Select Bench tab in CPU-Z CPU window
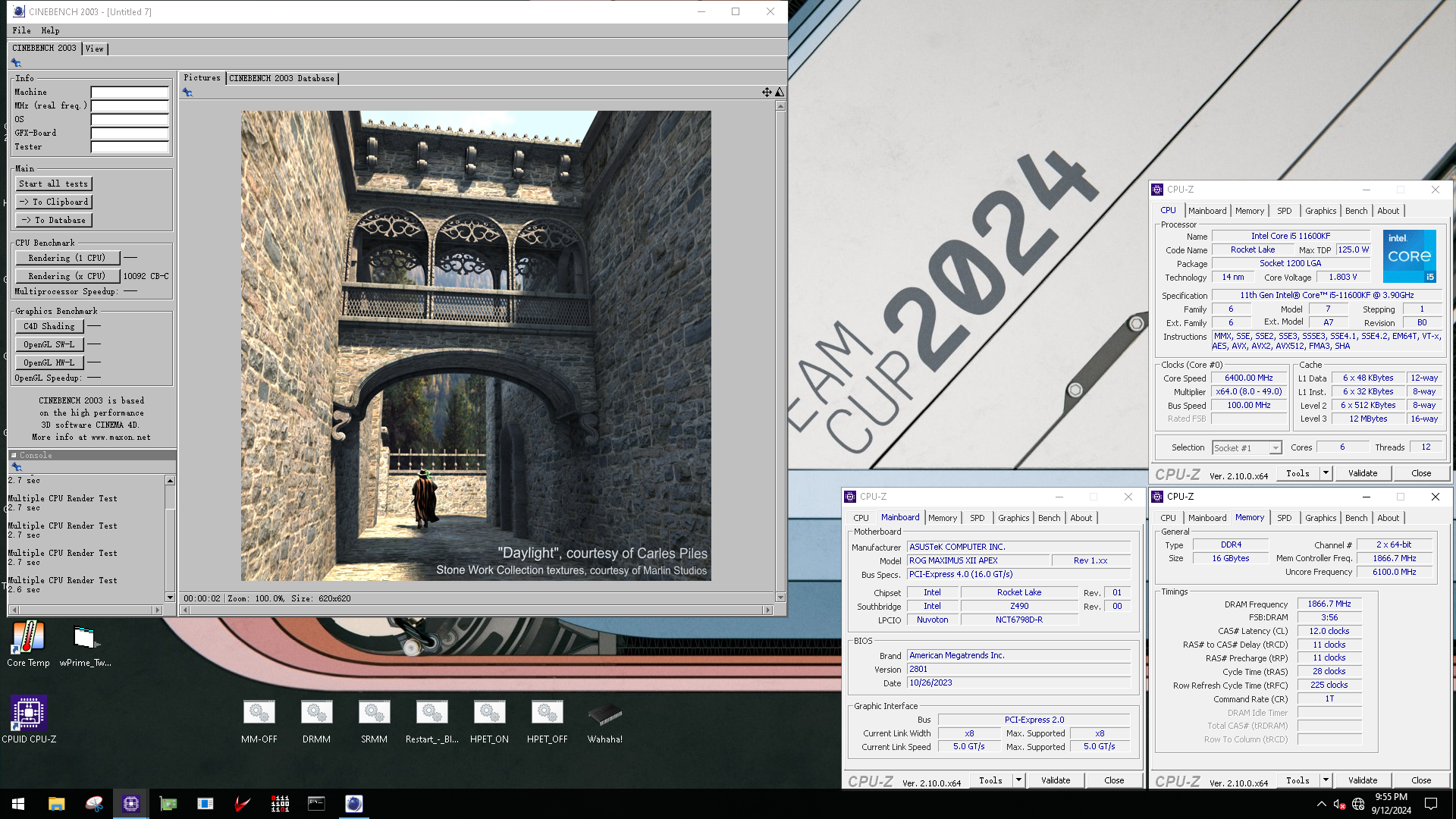Image resolution: width=1456 pixels, height=819 pixels. click(1356, 211)
